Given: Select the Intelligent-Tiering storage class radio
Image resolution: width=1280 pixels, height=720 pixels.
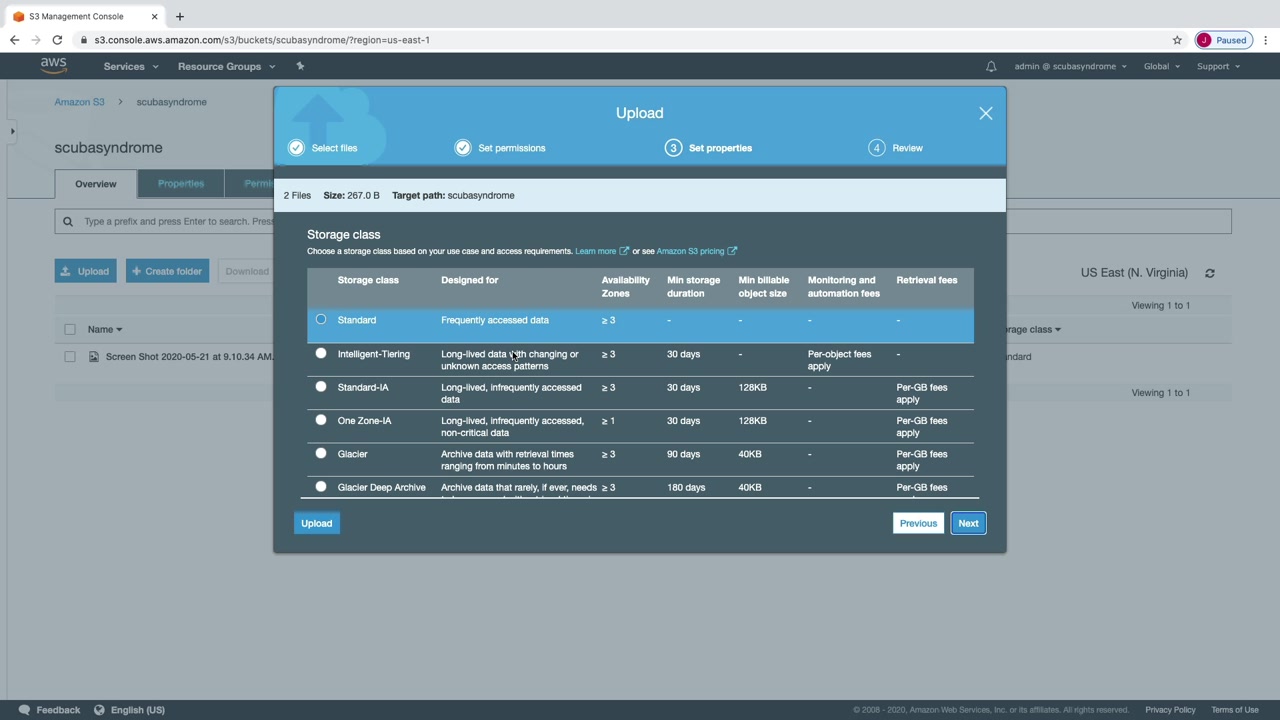Looking at the screenshot, I should pyautogui.click(x=321, y=353).
